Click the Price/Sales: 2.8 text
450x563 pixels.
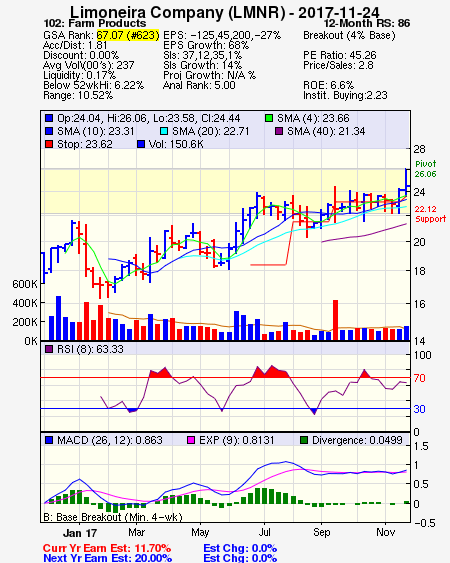click(x=338, y=65)
